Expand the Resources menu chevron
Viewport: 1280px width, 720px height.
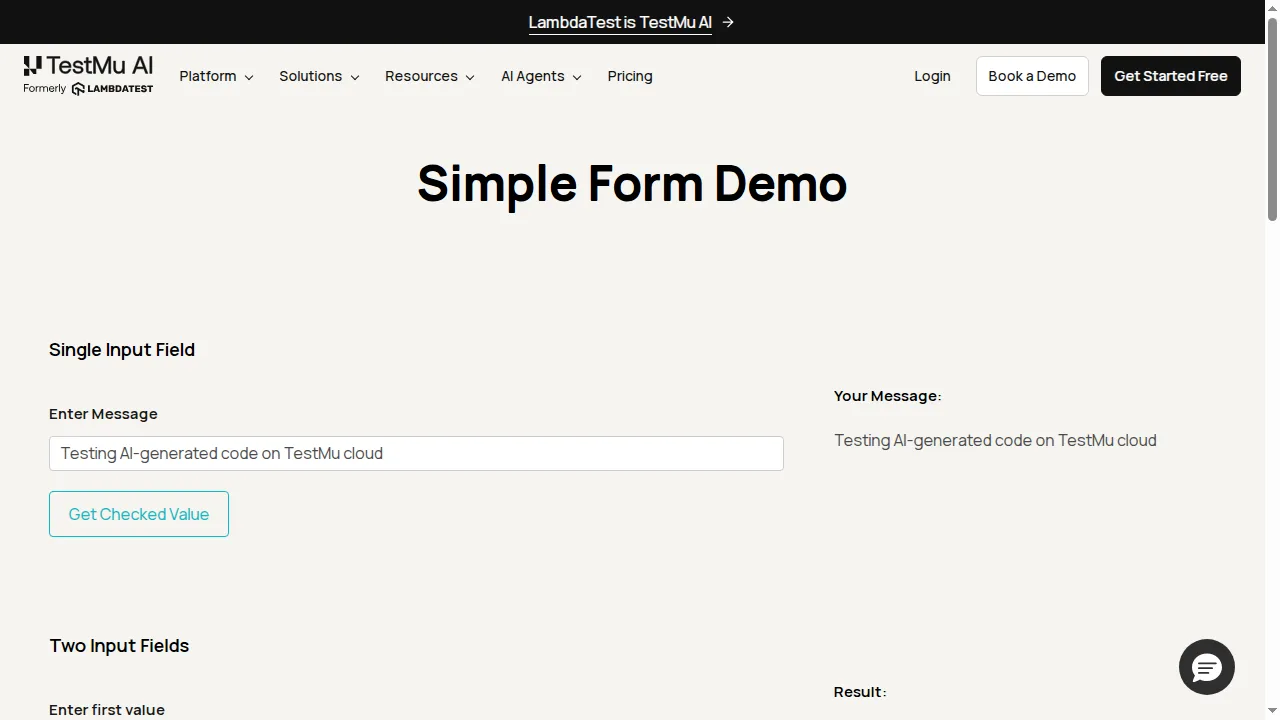click(470, 77)
